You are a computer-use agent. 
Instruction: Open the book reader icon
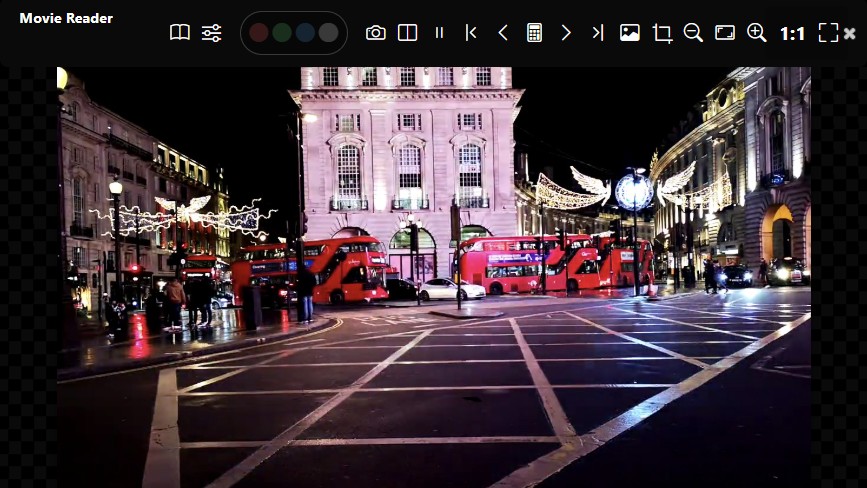click(x=180, y=33)
